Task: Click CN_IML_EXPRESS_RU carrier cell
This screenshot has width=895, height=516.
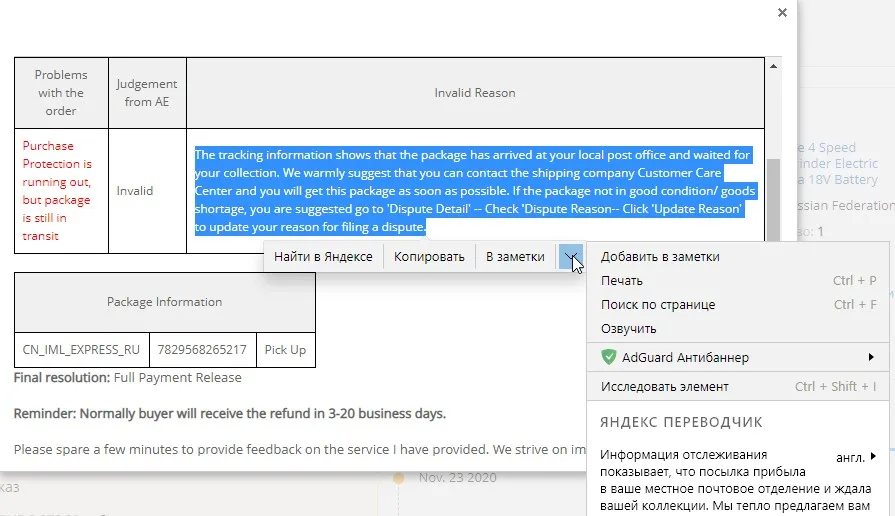Action: (x=81, y=350)
